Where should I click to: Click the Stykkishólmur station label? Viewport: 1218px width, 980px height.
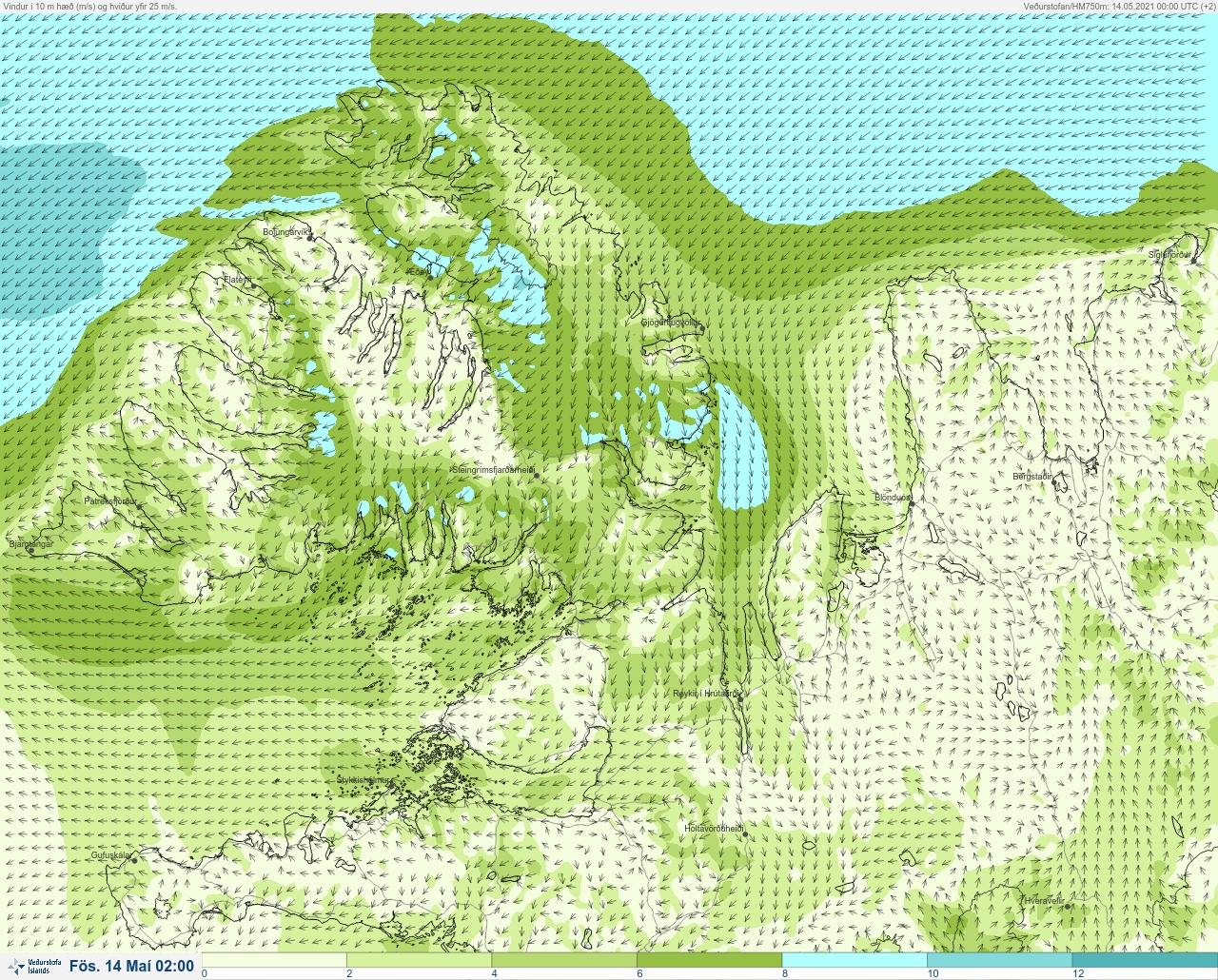(x=364, y=779)
